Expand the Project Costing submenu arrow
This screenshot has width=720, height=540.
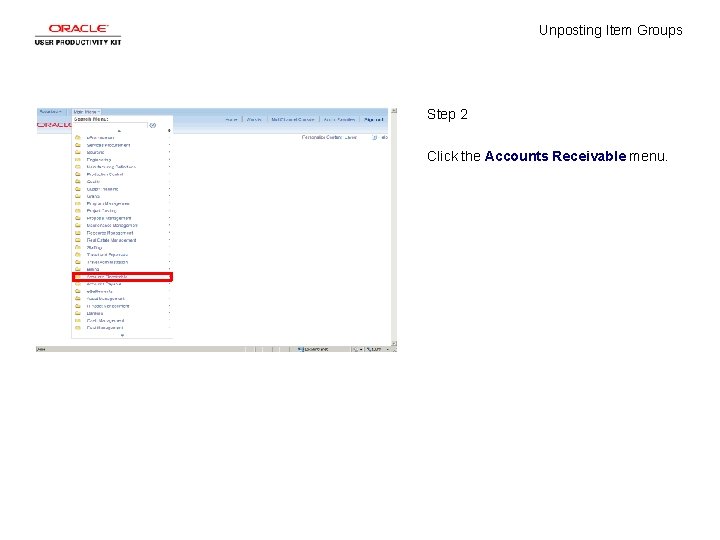pos(169,211)
